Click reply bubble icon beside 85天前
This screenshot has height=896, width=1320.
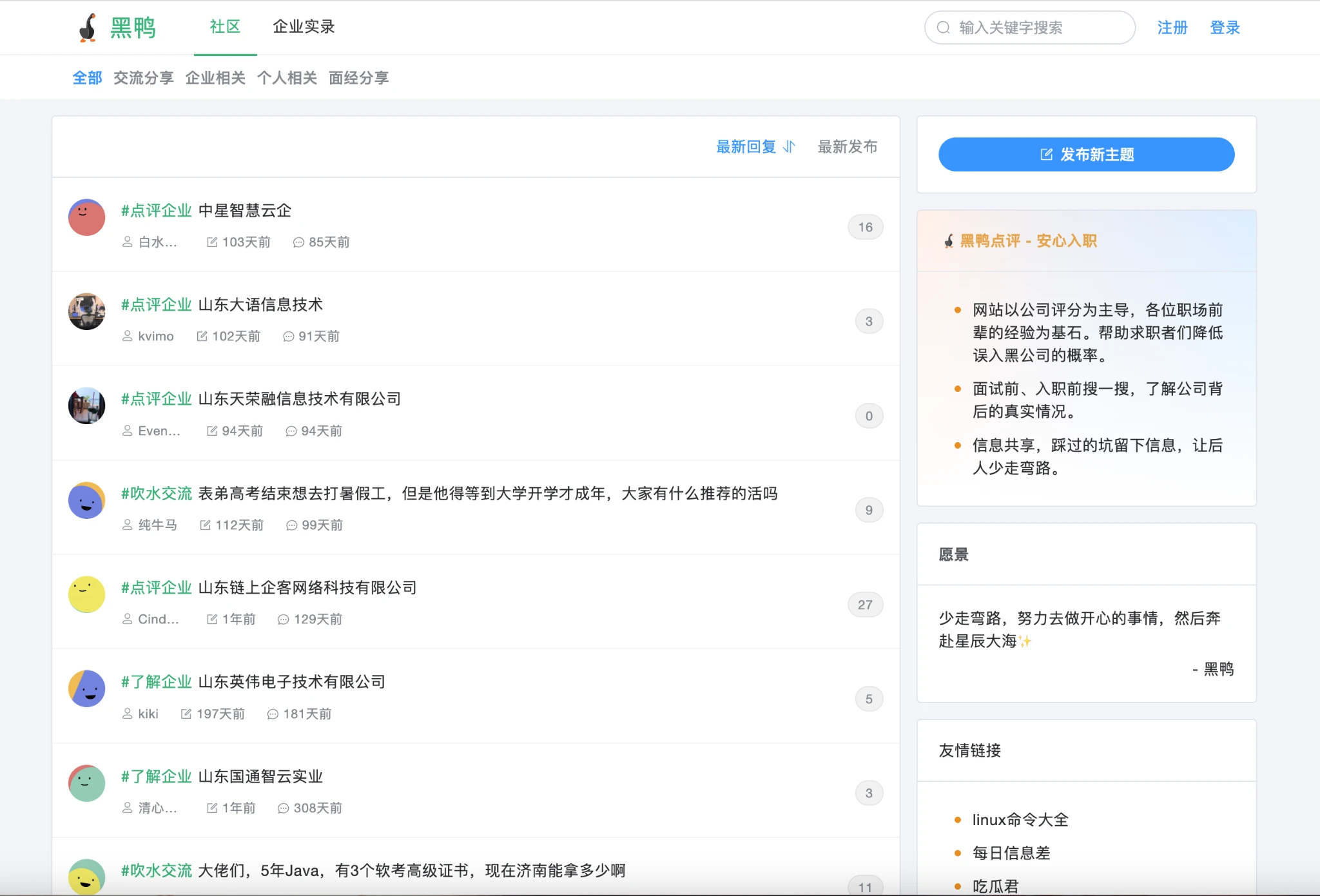(298, 242)
